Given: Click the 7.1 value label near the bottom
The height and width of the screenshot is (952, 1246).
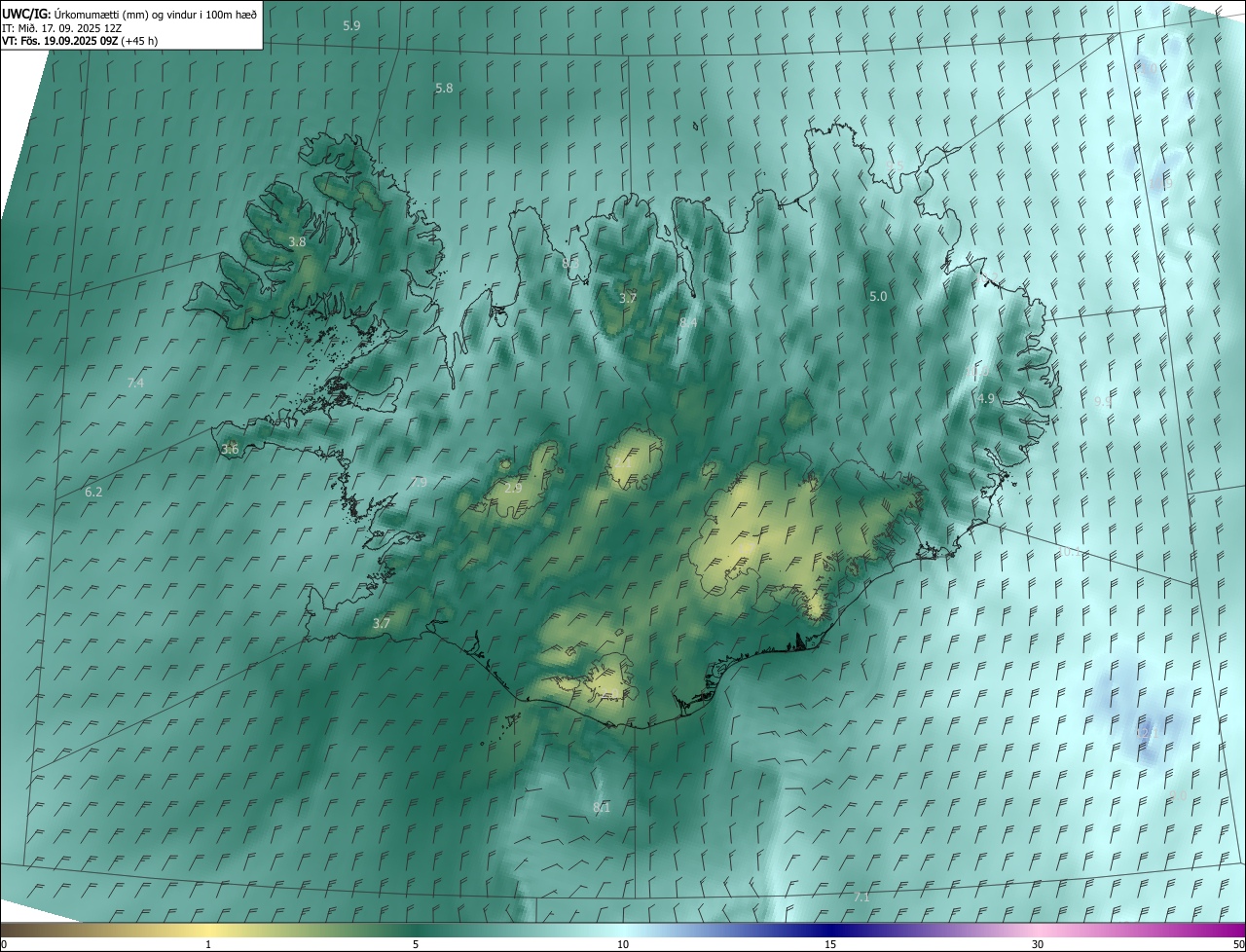Looking at the screenshot, I should [x=861, y=897].
